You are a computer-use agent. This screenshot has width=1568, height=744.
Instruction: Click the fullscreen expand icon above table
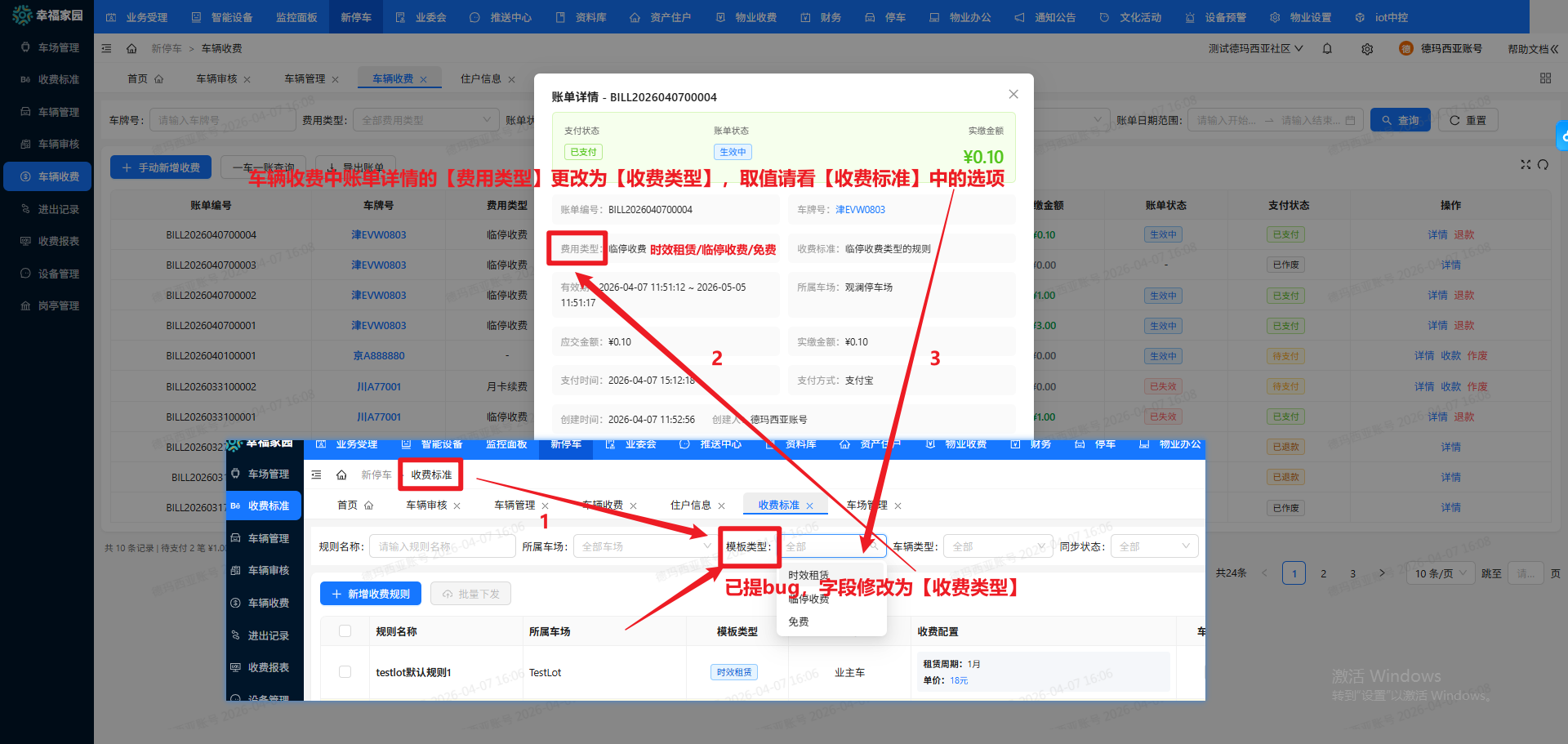1525,165
